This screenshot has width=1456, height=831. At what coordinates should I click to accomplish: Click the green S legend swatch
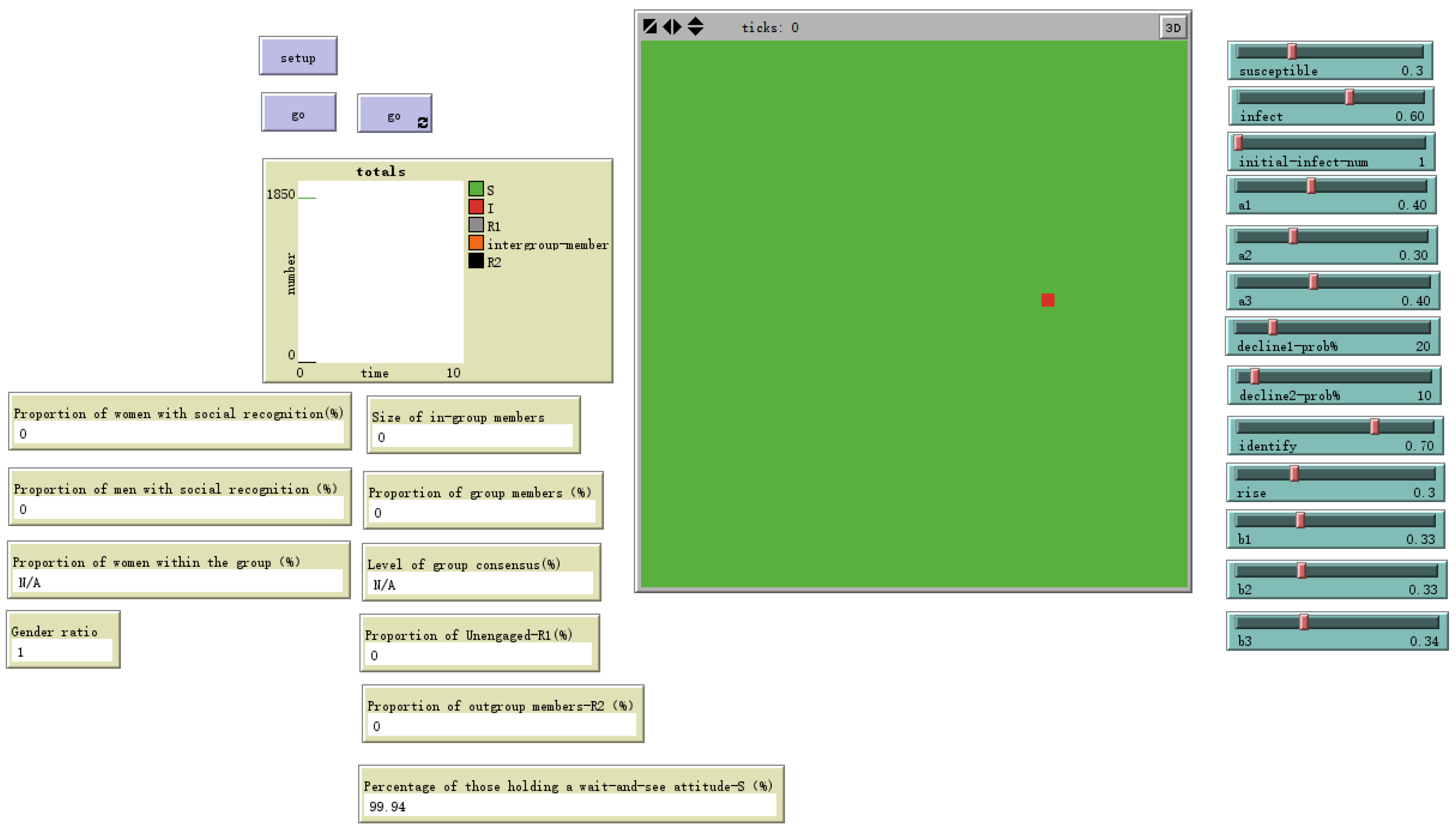(476, 189)
